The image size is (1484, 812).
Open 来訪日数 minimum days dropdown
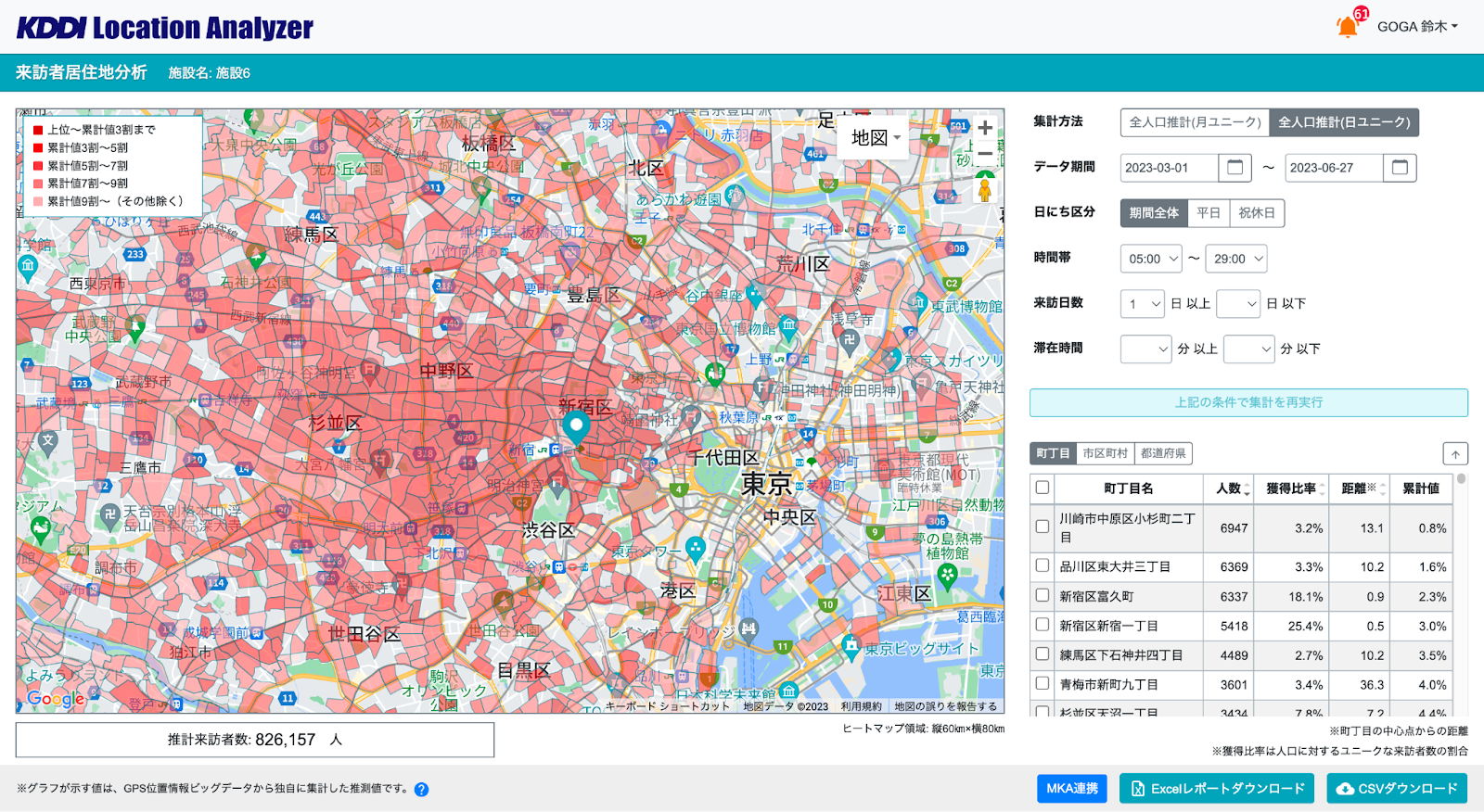(1143, 303)
